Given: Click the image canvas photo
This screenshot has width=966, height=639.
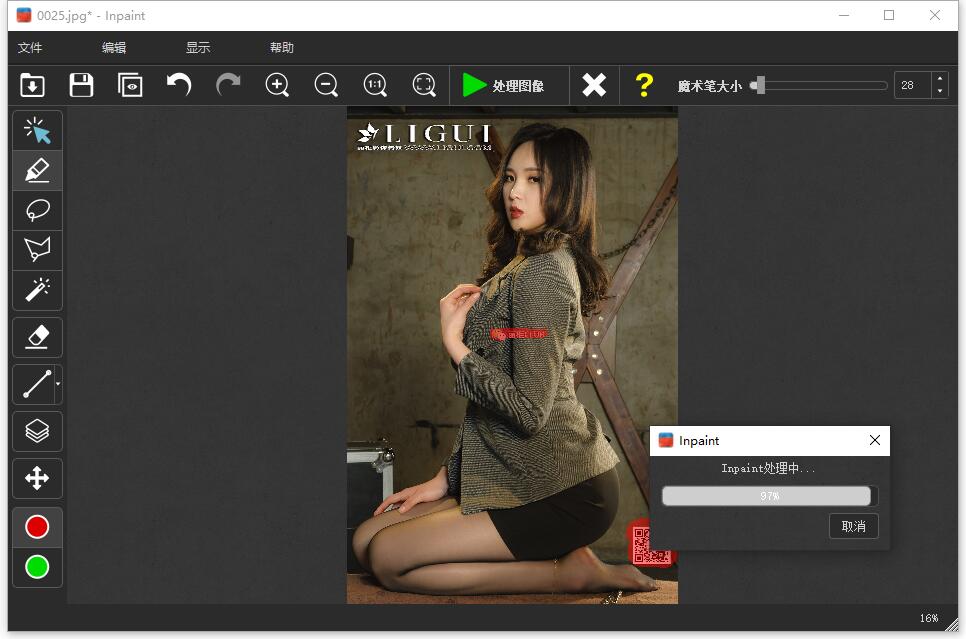Looking at the screenshot, I should point(512,355).
